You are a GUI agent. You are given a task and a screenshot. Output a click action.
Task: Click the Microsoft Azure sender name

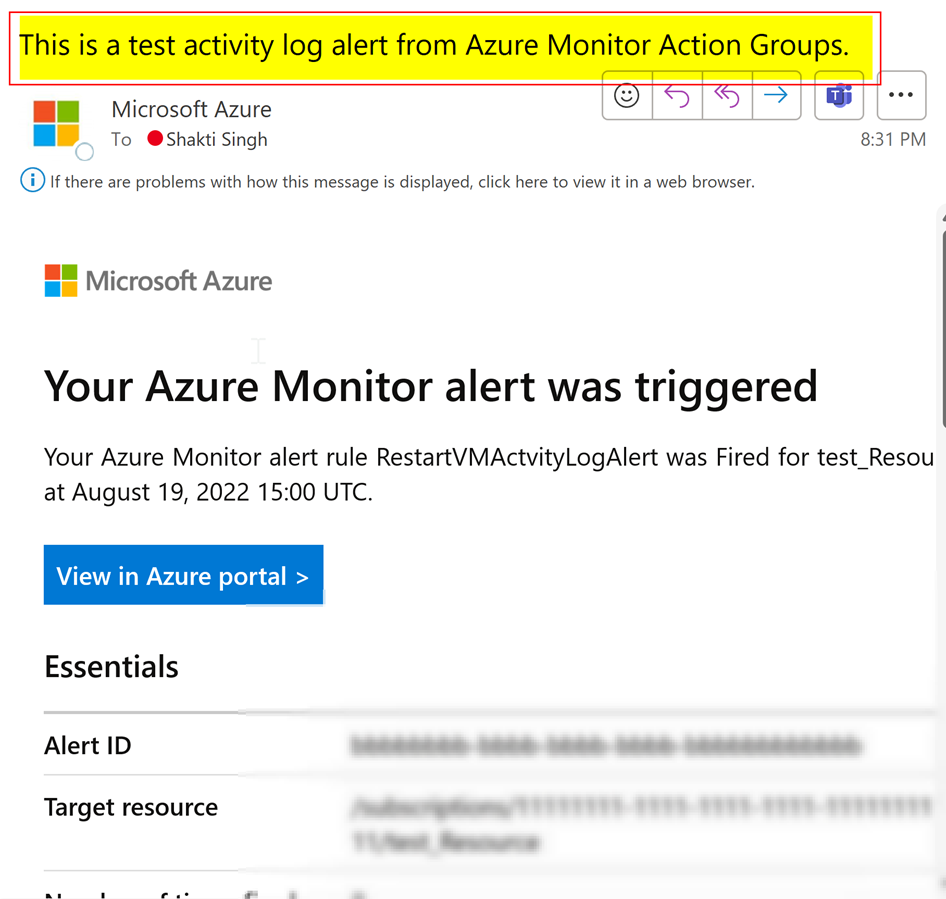click(x=191, y=109)
